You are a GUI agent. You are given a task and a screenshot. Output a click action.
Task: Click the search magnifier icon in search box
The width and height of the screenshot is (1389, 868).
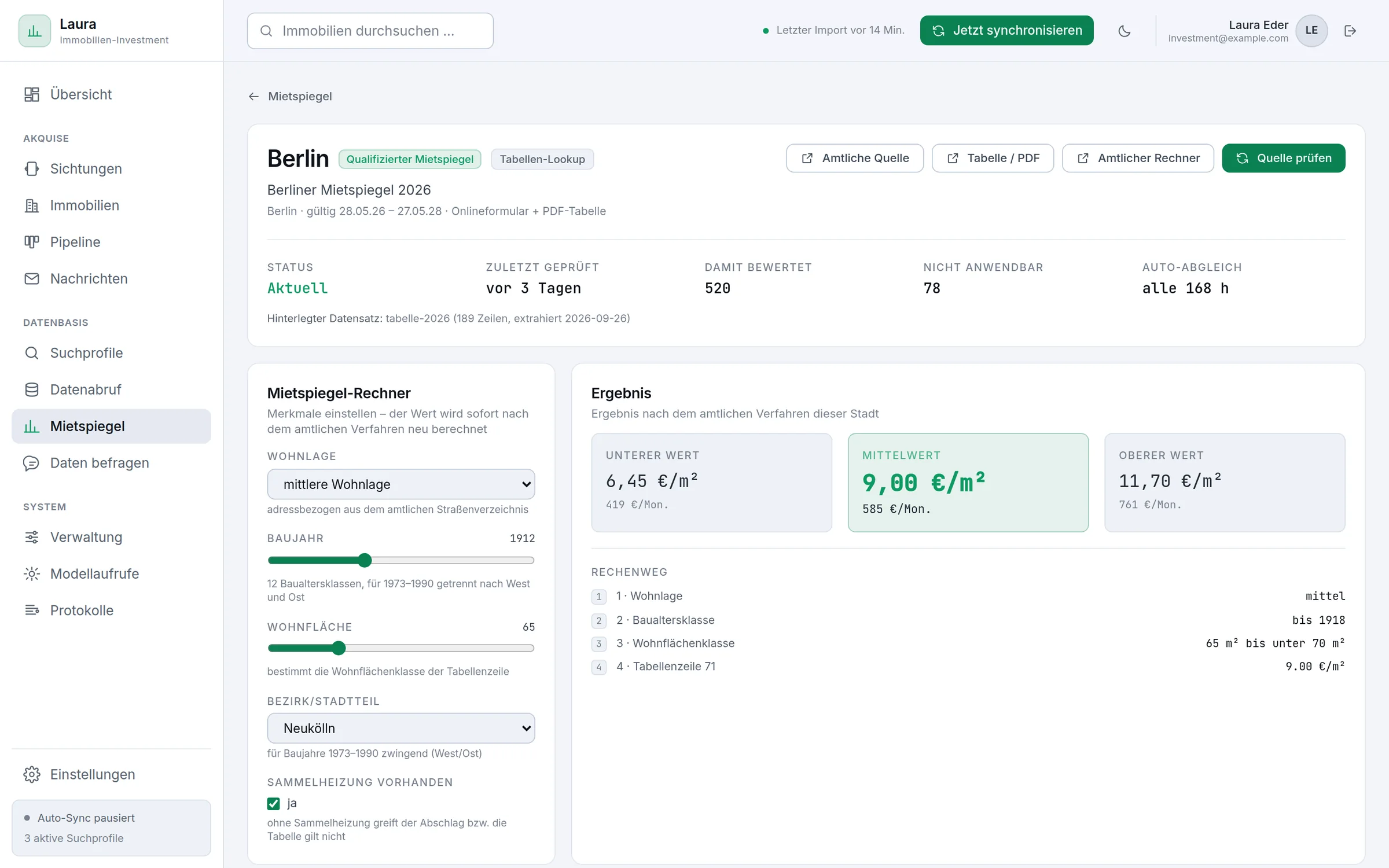click(266, 31)
